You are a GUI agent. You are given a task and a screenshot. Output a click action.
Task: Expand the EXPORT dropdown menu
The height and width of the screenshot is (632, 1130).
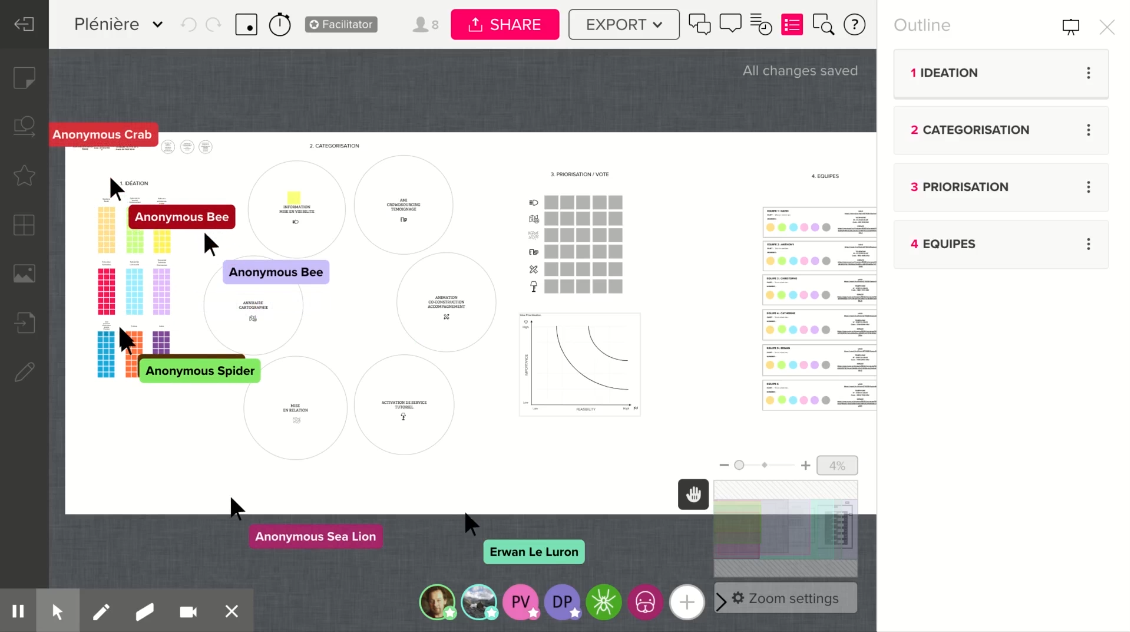pos(623,25)
